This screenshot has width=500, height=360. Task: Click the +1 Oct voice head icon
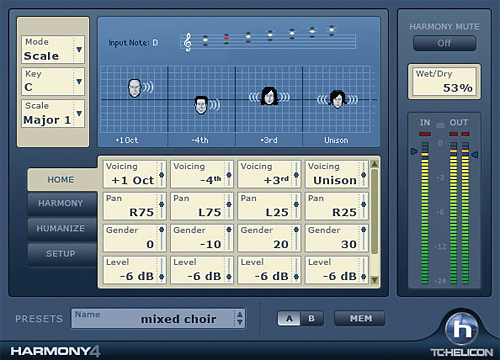click(134, 88)
